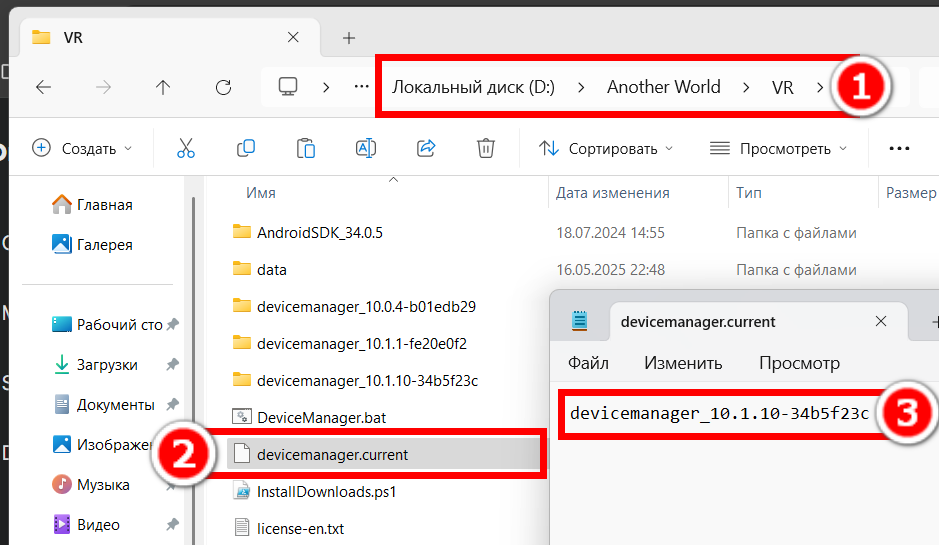Open the Файл menu in Notepad

tap(588, 363)
